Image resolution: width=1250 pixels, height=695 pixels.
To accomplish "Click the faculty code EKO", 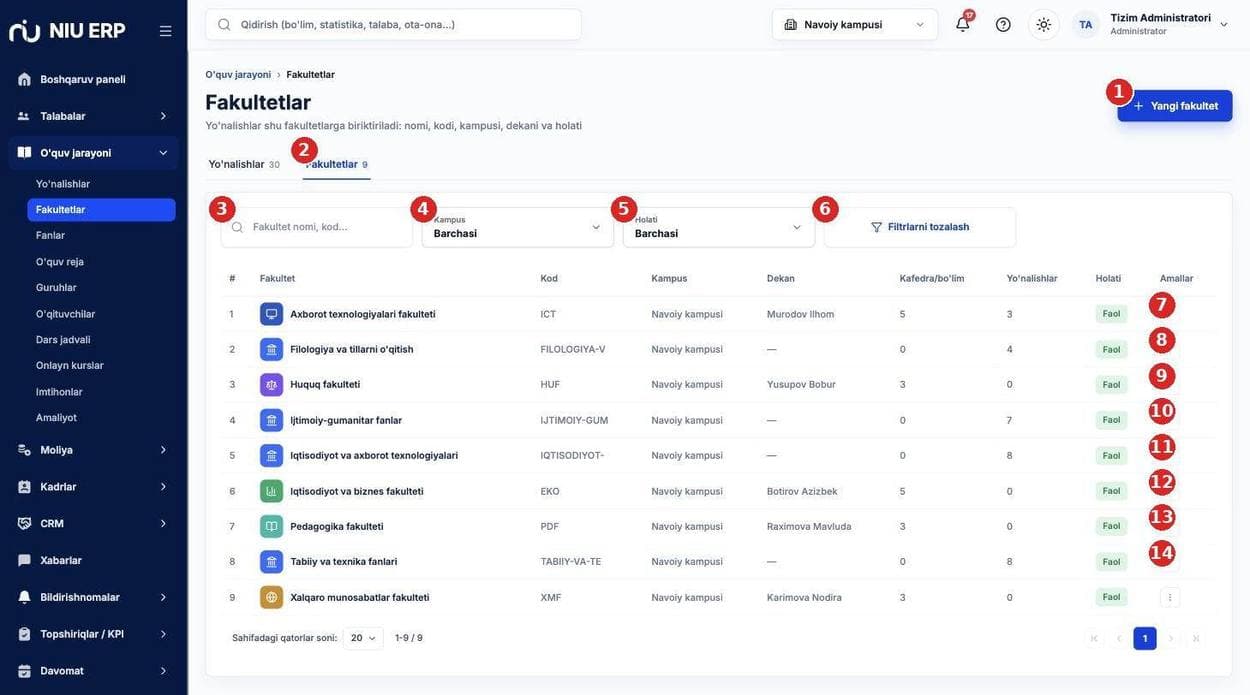I will tap(550, 491).
